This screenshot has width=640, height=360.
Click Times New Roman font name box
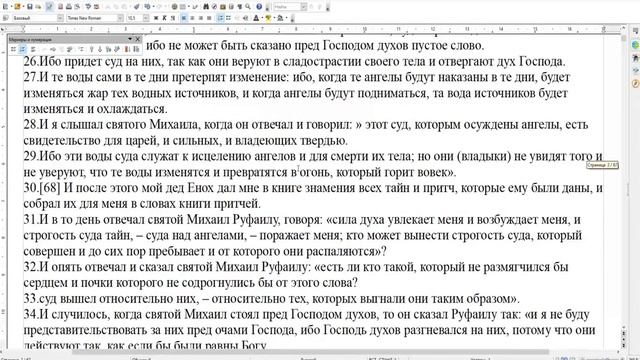[x=92, y=18]
